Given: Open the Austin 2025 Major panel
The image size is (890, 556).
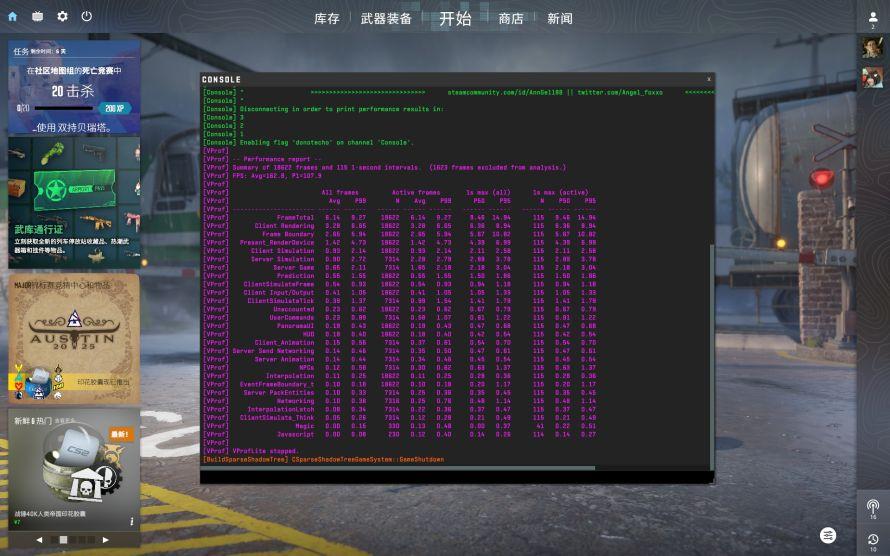Looking at the screenshot, I should 74,339.
